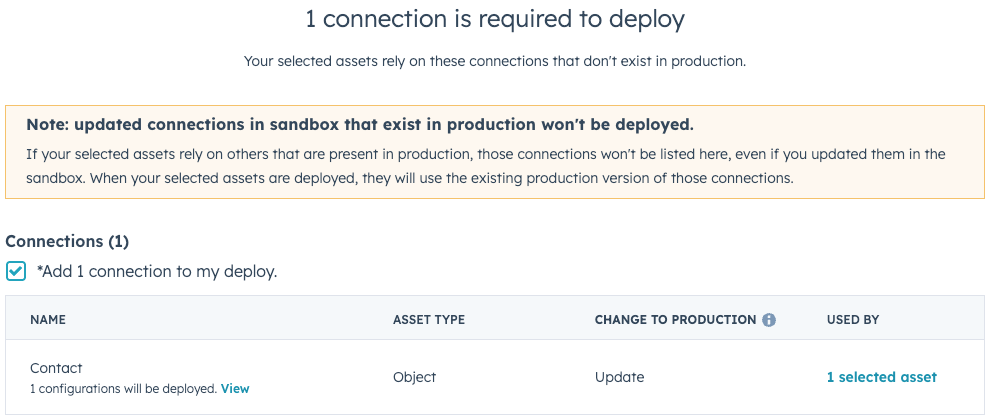The image size is (991, 420).
Task: Click the '*Add 1 connection to my deploy.' label
Action: (x=157, y=272)
